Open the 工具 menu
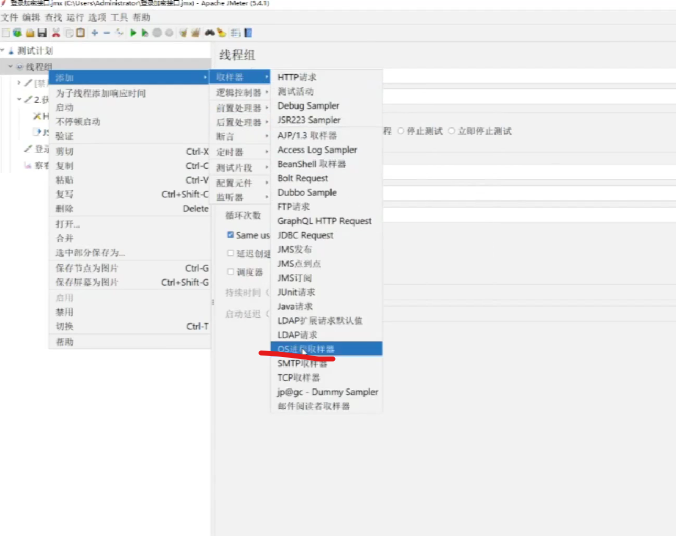 [119, 17]
